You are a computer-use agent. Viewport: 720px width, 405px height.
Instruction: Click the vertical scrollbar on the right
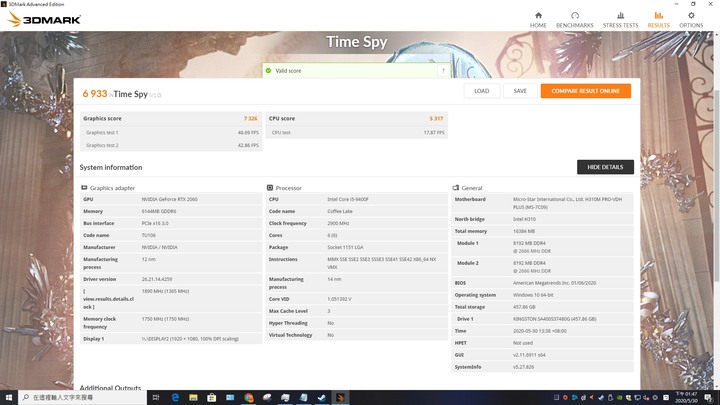(717, 184)
